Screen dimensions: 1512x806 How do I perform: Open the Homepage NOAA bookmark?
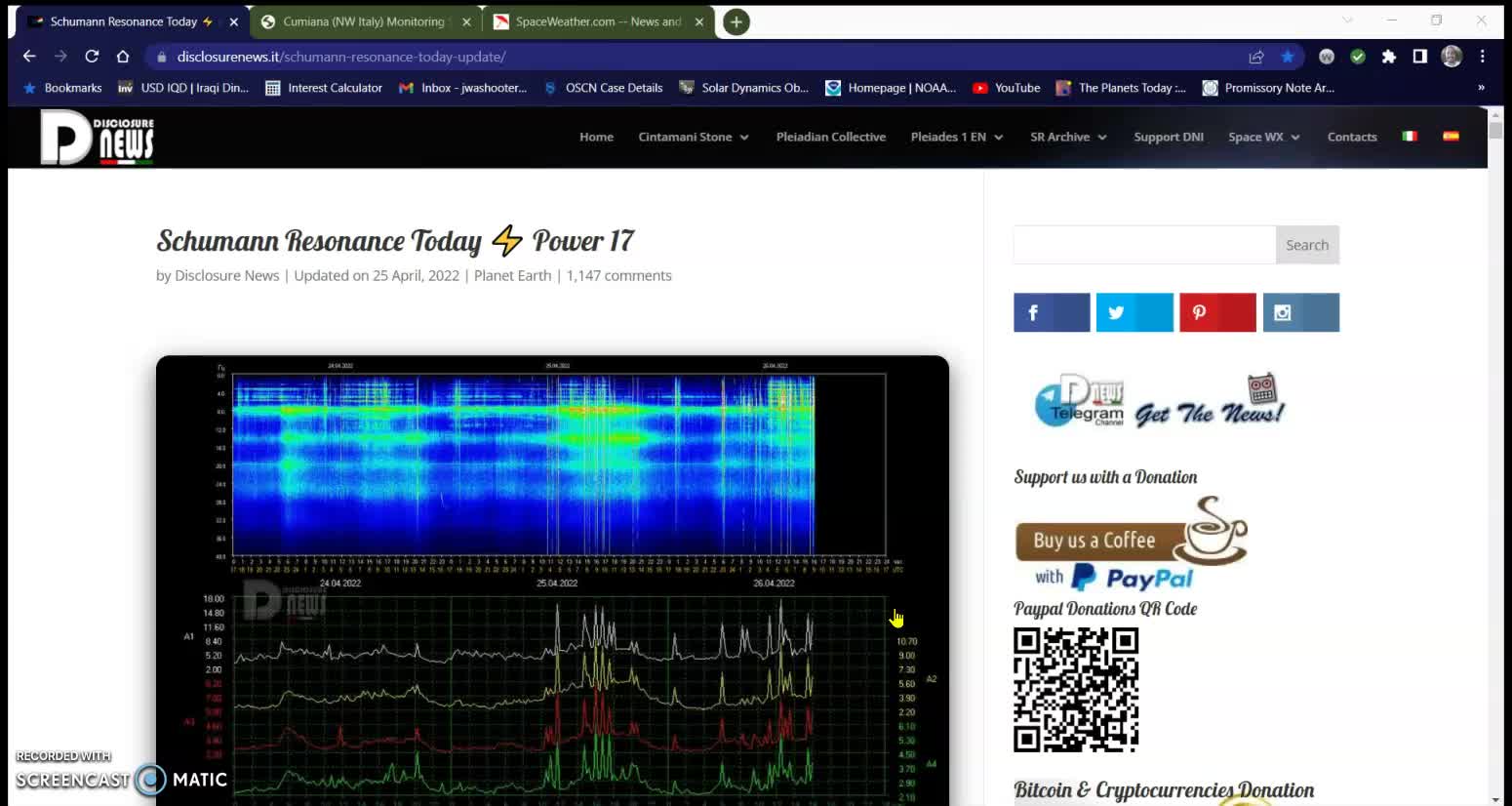[x=891, y=88]
